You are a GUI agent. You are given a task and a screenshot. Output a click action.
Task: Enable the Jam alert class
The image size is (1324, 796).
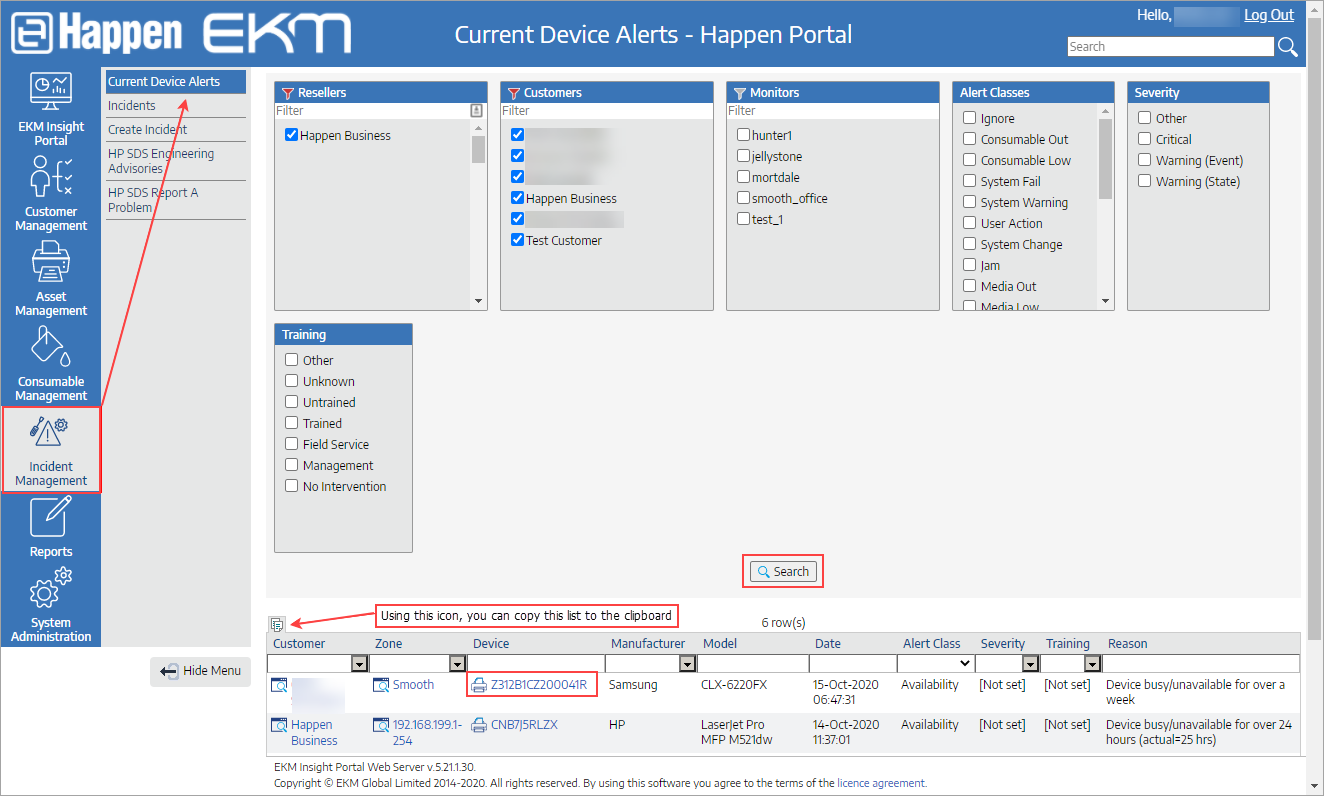point(970,265)
